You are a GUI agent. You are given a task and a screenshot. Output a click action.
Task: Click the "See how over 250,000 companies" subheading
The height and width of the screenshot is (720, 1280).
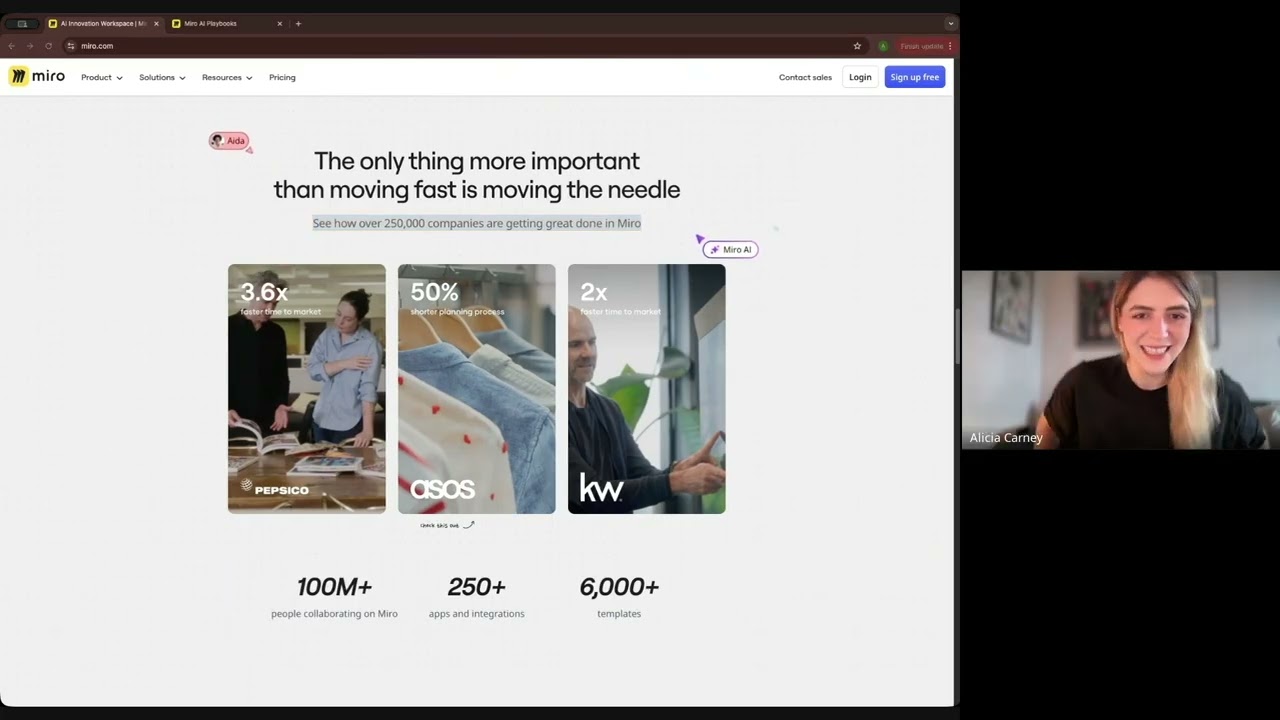click(477, 223)
